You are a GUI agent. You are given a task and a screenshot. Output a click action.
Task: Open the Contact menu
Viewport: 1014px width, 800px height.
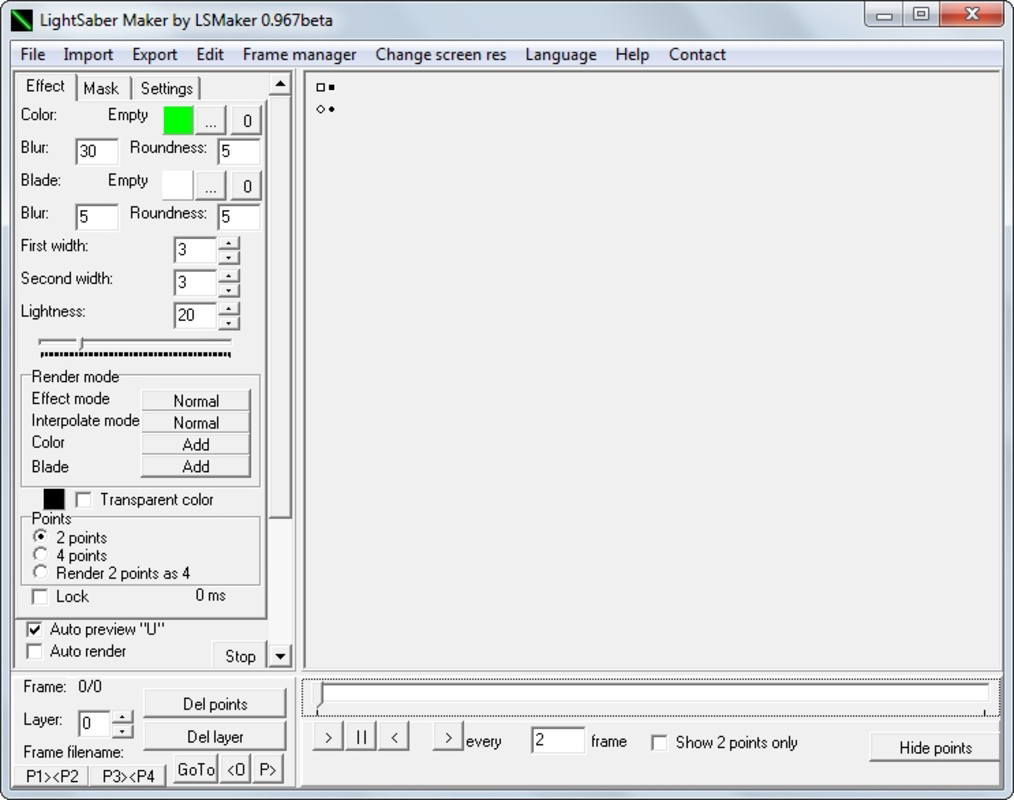coord(697,55)
